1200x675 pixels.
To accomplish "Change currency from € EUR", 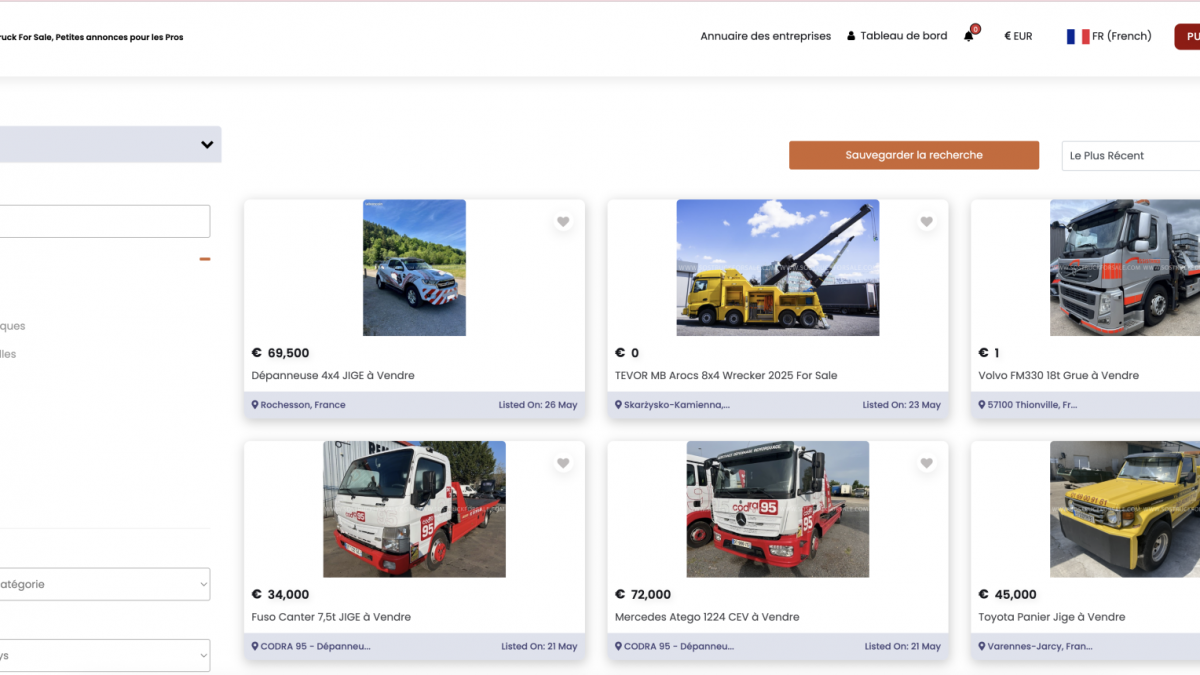I will click(1018, 36).
